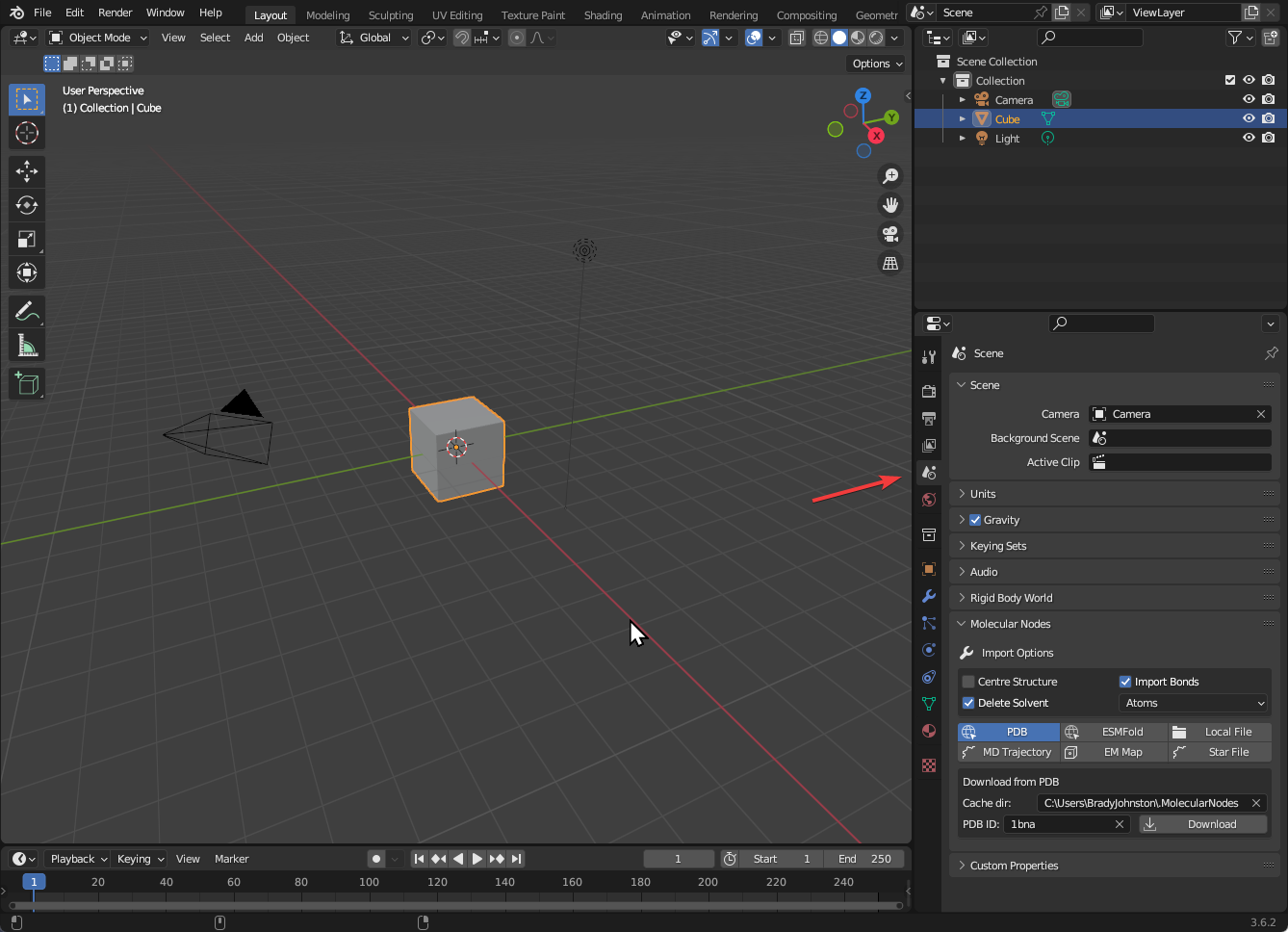
Task: Pick the Add Cube tool
Action: (27, 384)
